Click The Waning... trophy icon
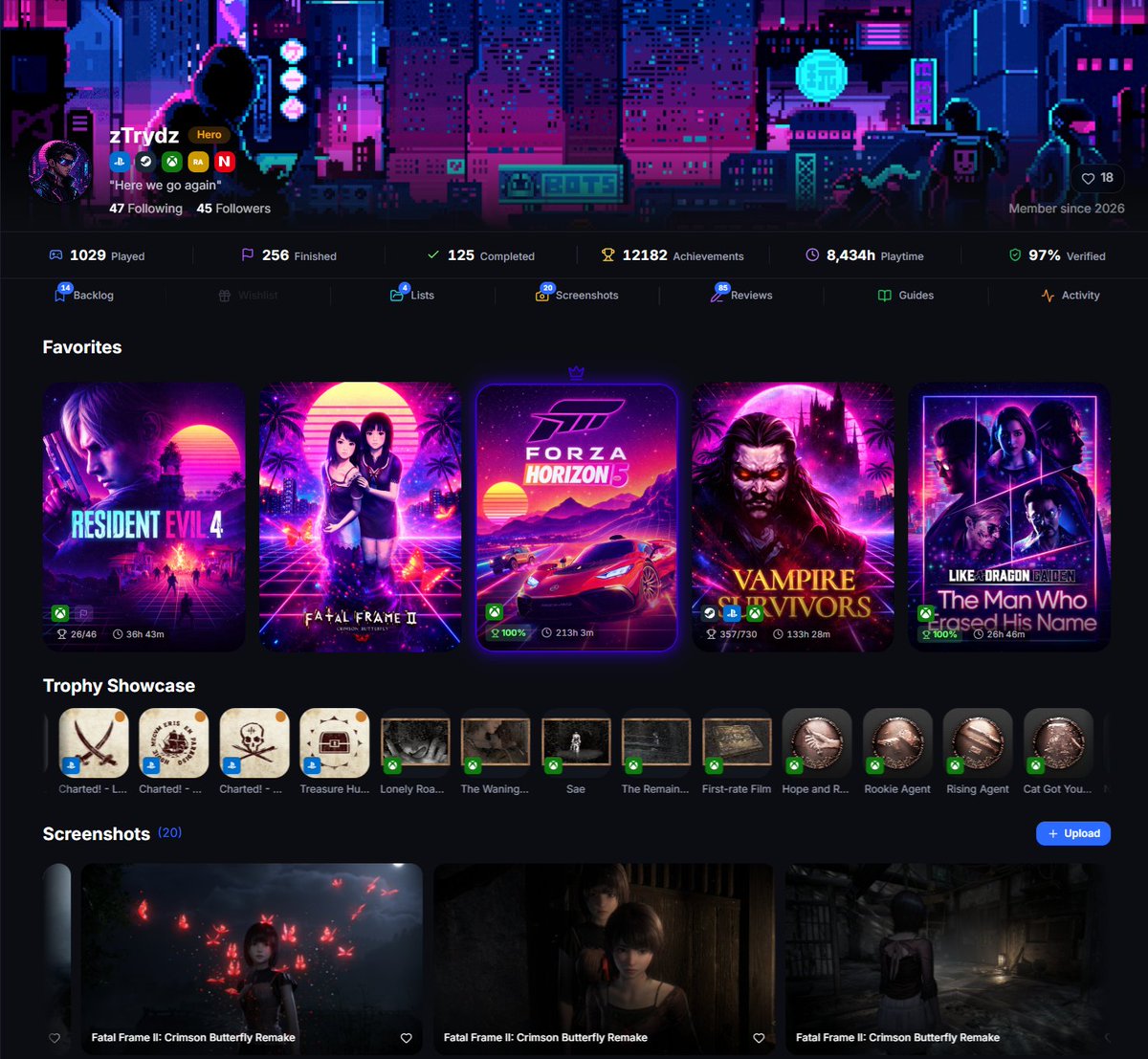Viewport: 1148px width, 1059px height. coord(496,743)
